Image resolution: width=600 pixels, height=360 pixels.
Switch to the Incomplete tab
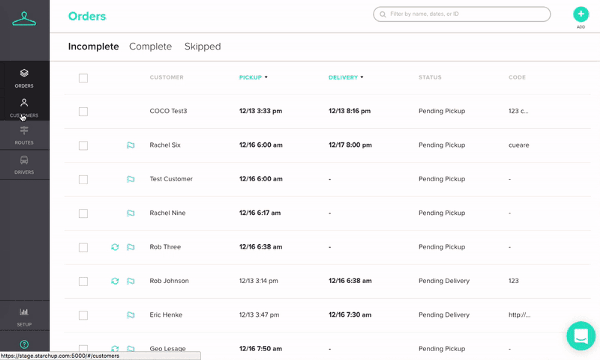93,47
